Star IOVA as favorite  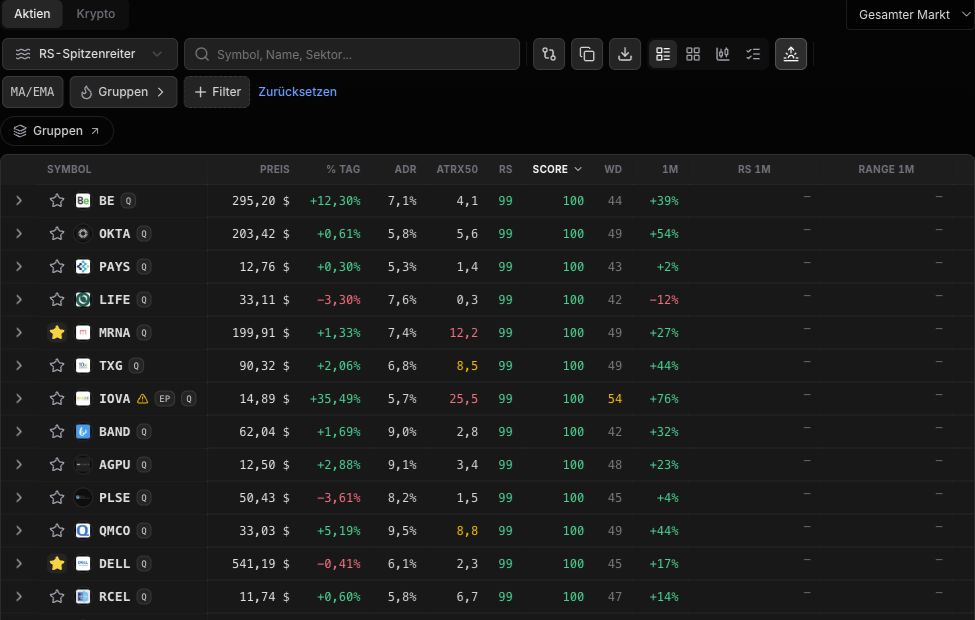point(57,399)
